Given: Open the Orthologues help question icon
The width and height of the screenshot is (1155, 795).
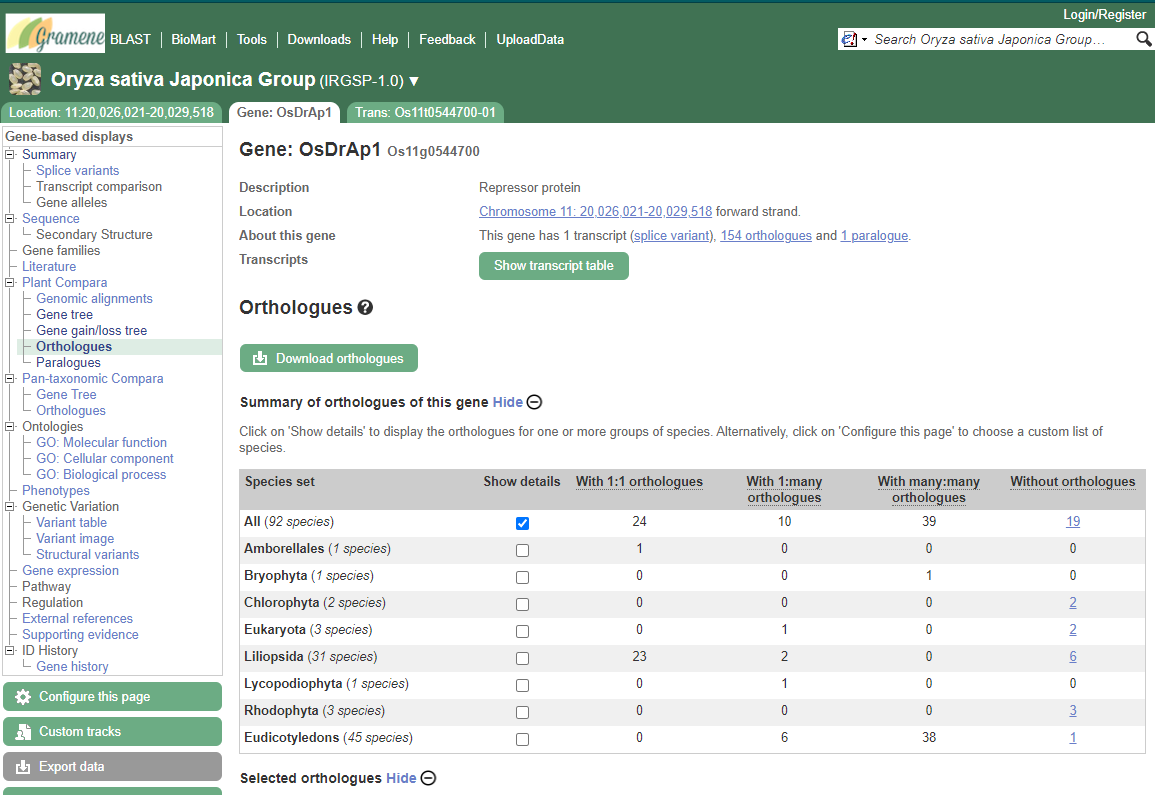Looking at the screenshot, I should (365, 308).
